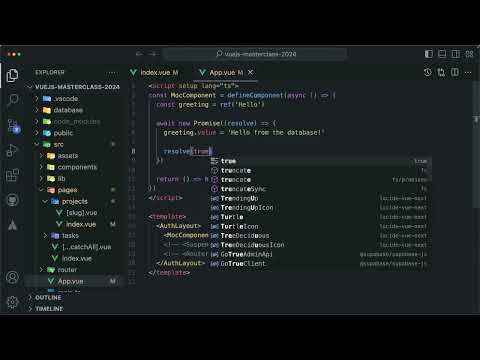The width and height of the screenshot is (480, 360).
Task: Choose first 'truncate' suggestion
Action: pos(321,170)
